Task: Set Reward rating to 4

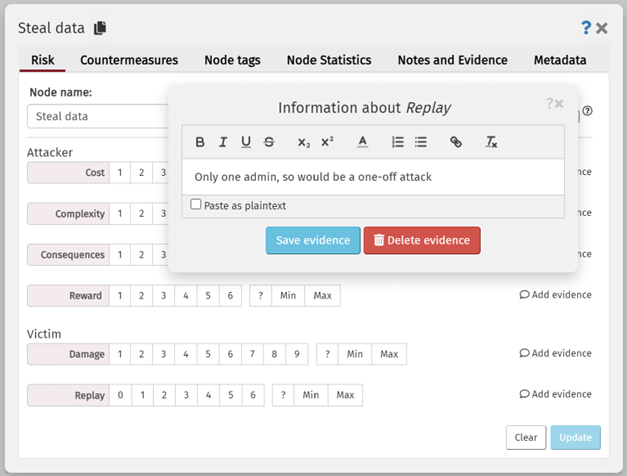Action: [185, 295]
